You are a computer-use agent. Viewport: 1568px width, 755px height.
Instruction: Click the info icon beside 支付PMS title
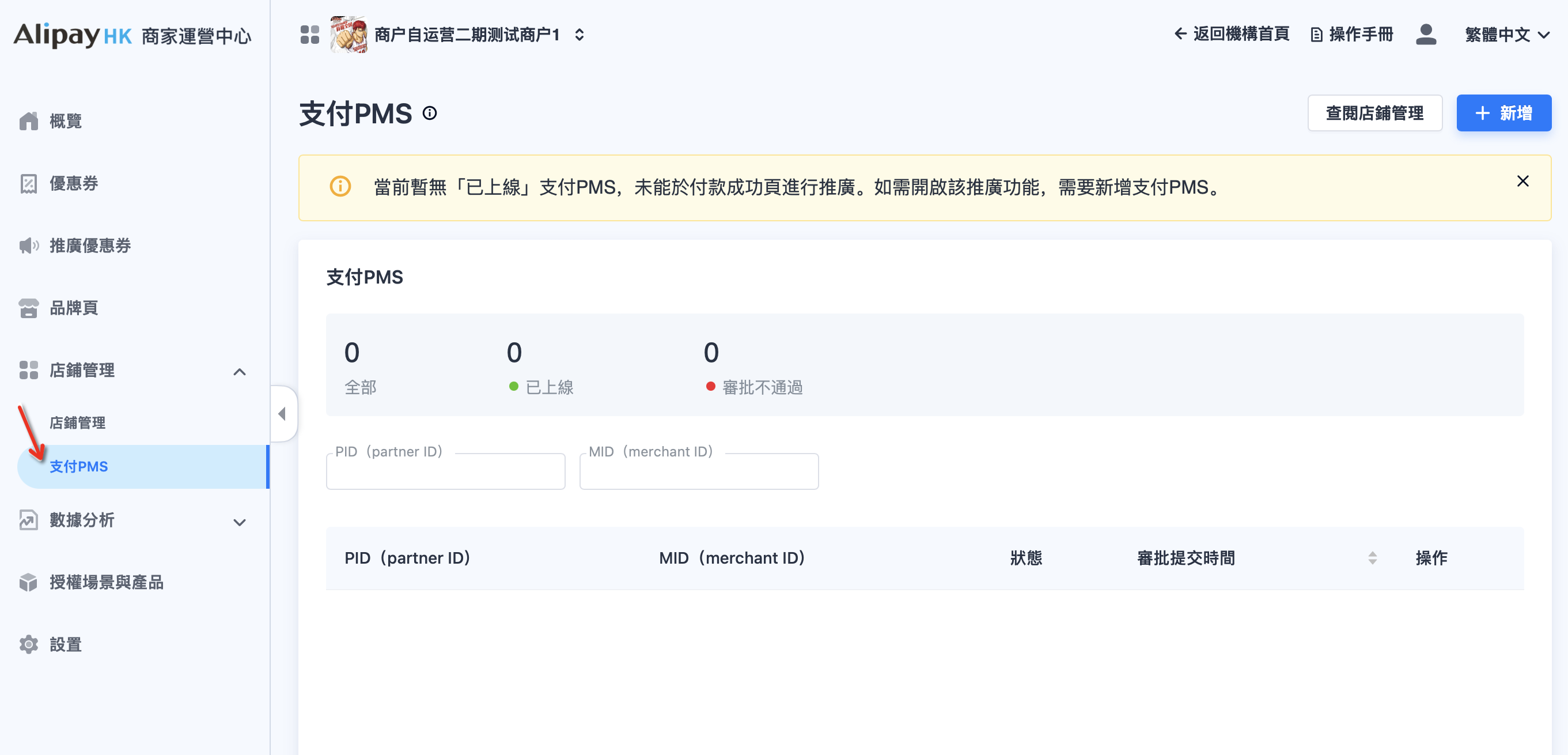[430, 113]
